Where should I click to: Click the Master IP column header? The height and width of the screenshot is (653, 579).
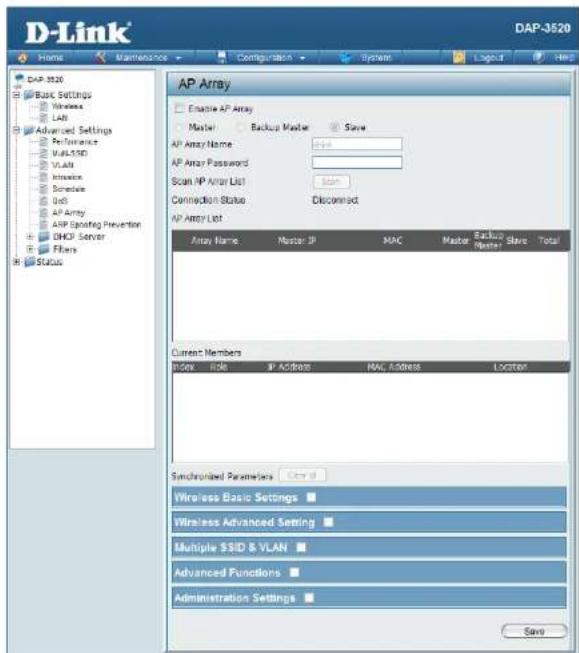pyautogui.click(x=297, y=240)
